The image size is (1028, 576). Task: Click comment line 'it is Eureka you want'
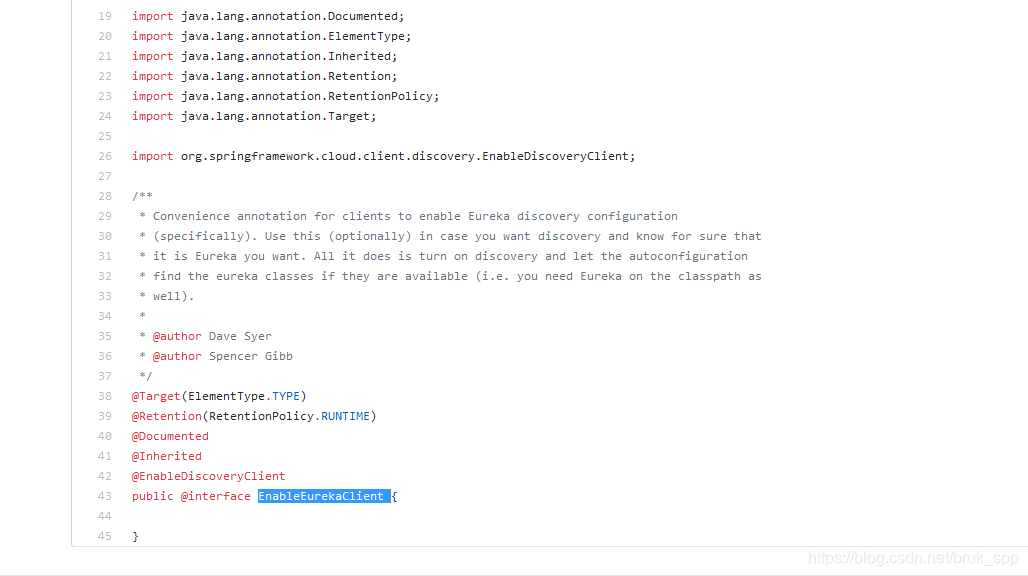450,256
